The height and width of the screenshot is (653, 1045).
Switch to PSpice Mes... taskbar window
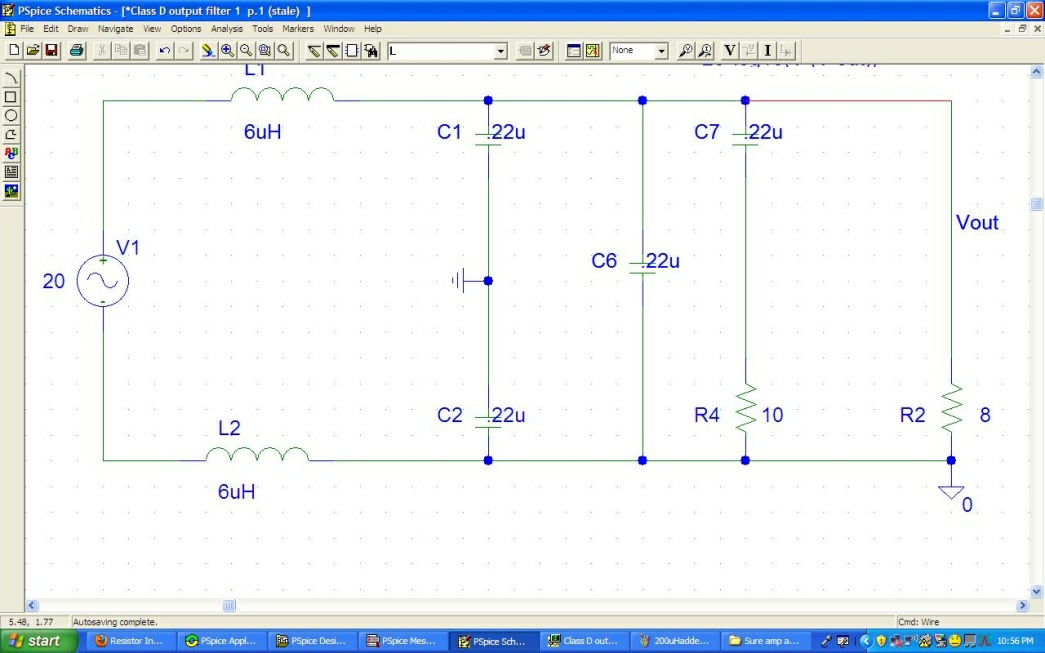coord(403,641)
